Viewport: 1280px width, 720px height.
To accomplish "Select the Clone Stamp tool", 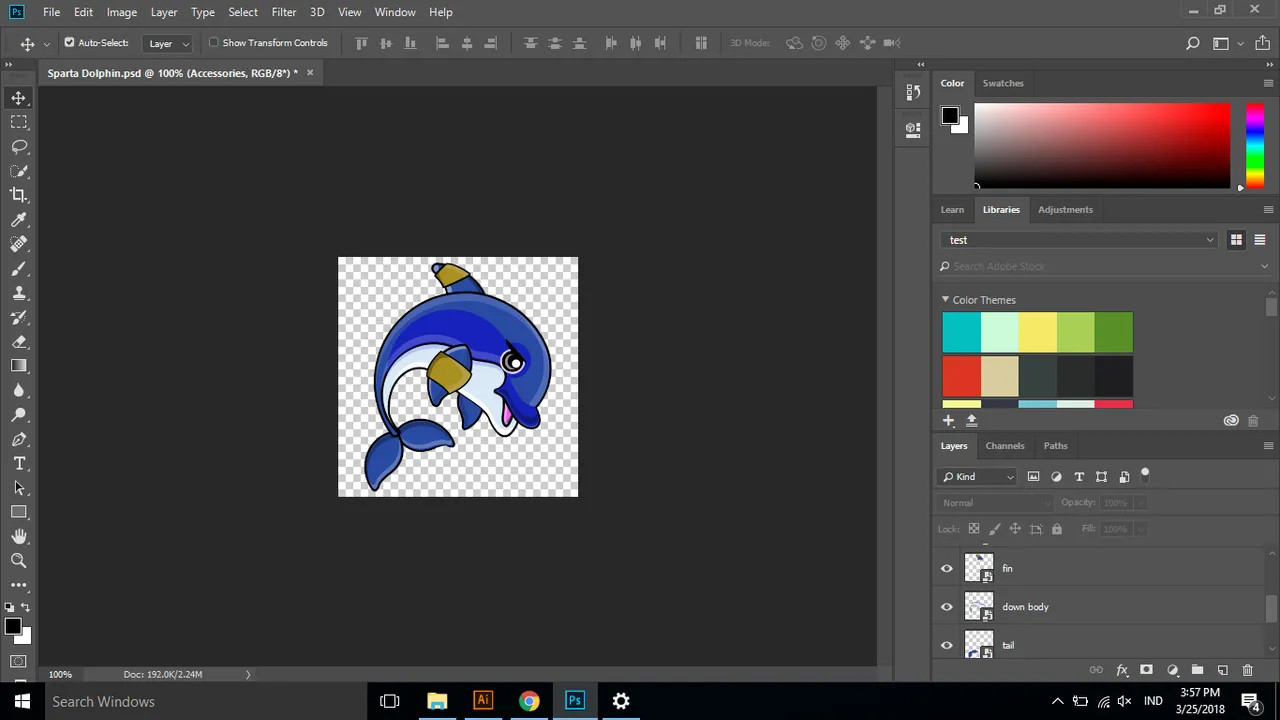I will (19, 293).
